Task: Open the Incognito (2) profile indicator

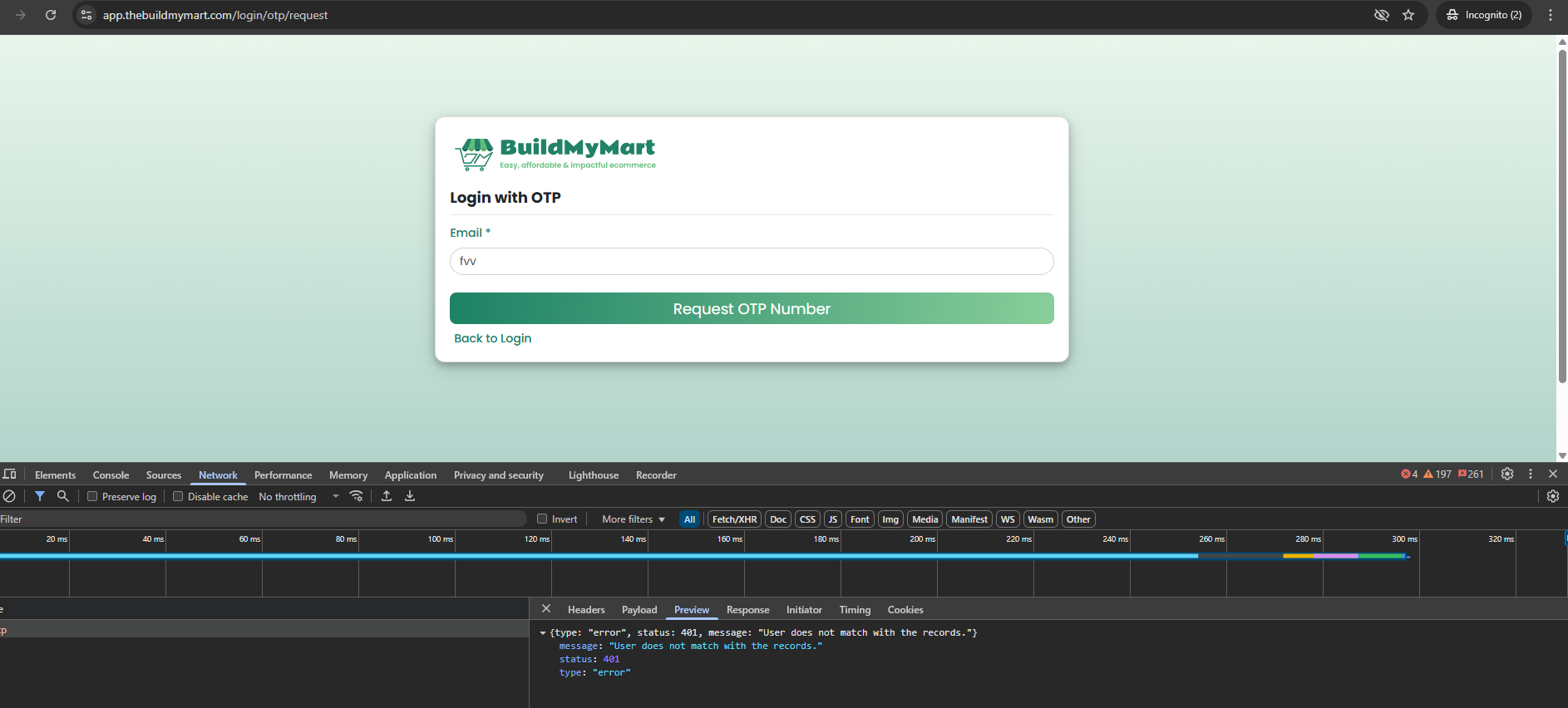Action: tap(1484, 15)
